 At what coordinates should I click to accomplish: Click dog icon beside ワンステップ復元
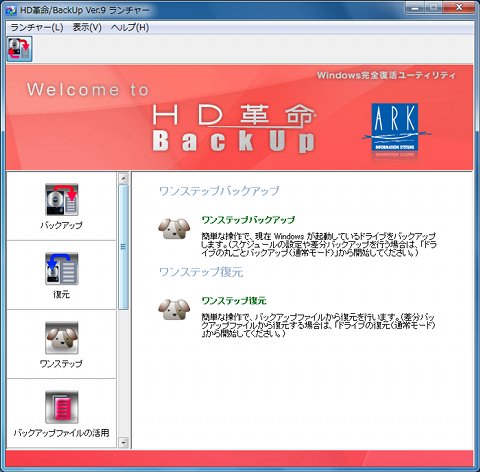174,310
